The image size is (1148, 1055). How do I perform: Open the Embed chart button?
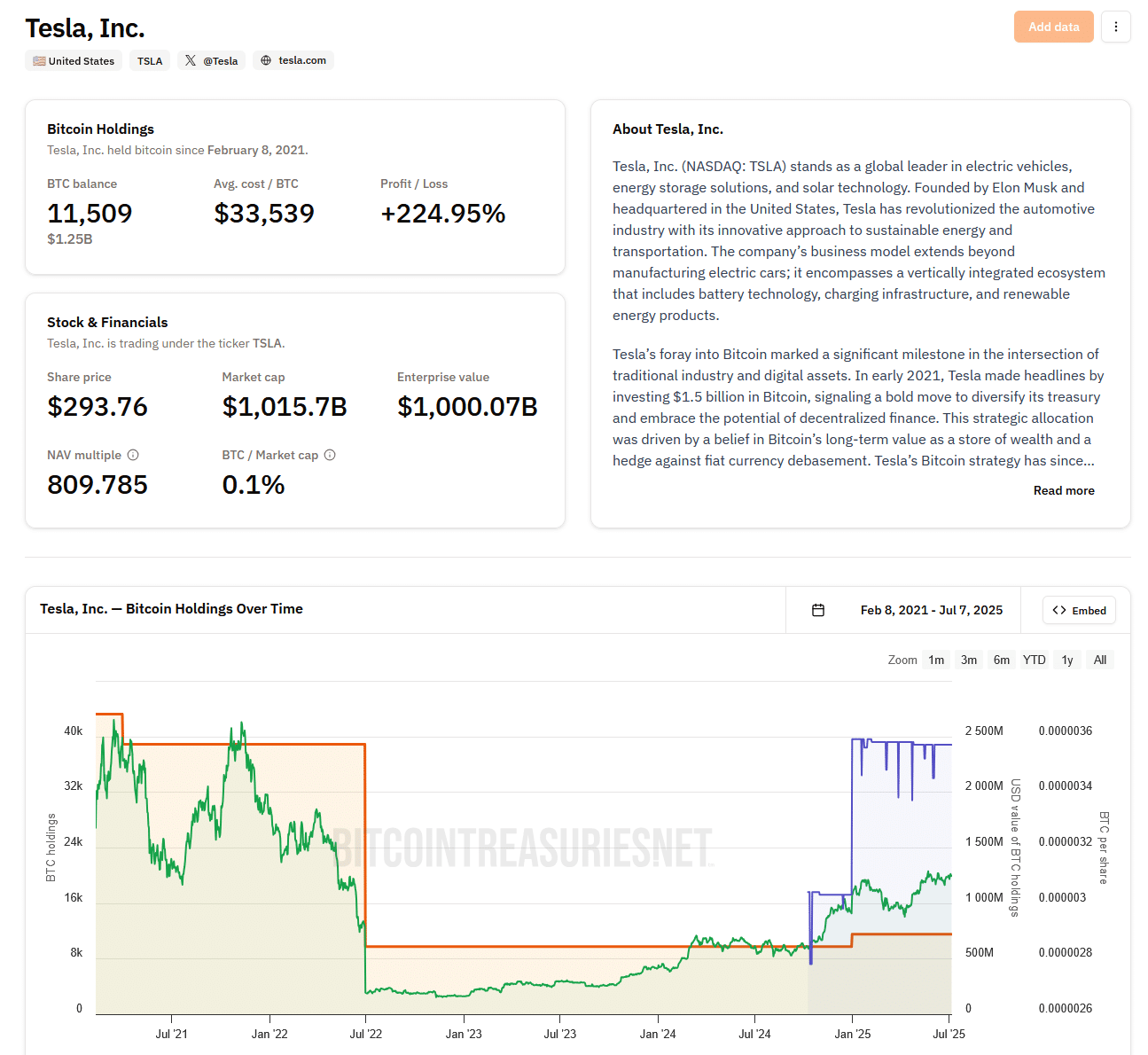point(1079,610)
